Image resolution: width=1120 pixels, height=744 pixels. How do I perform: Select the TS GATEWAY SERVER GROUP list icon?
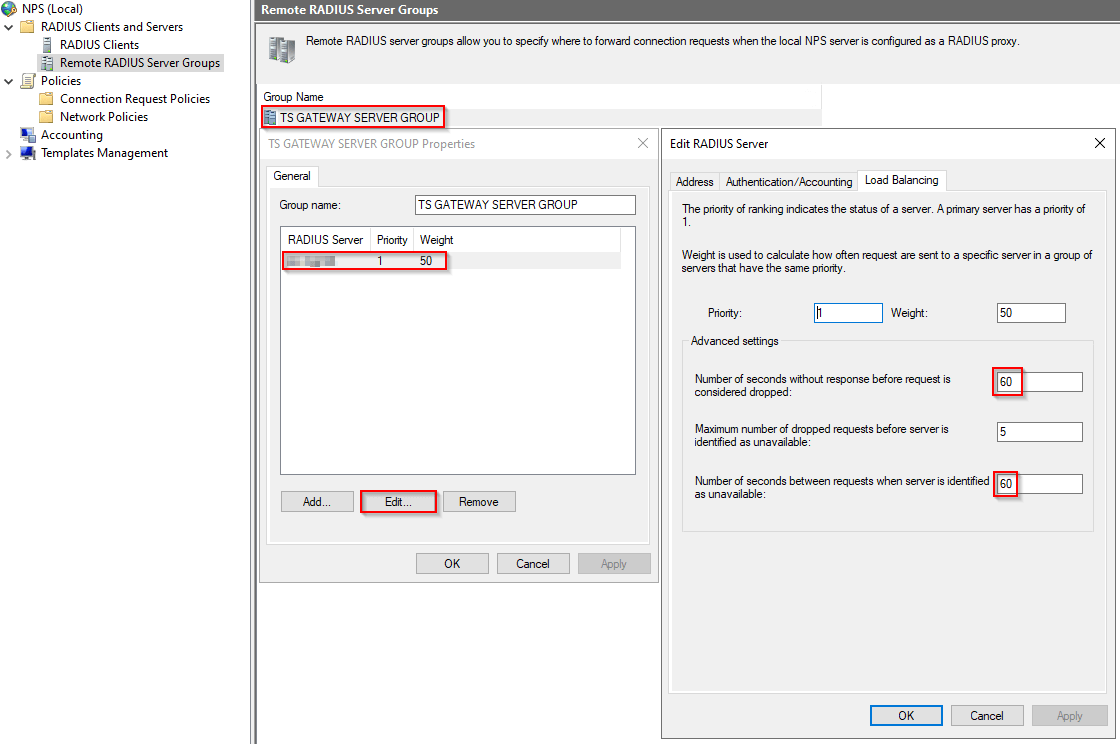270,118
